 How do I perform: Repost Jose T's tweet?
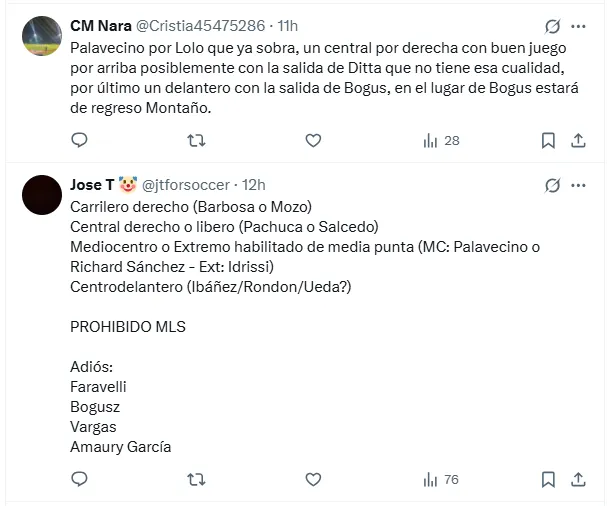click(197, 480)
